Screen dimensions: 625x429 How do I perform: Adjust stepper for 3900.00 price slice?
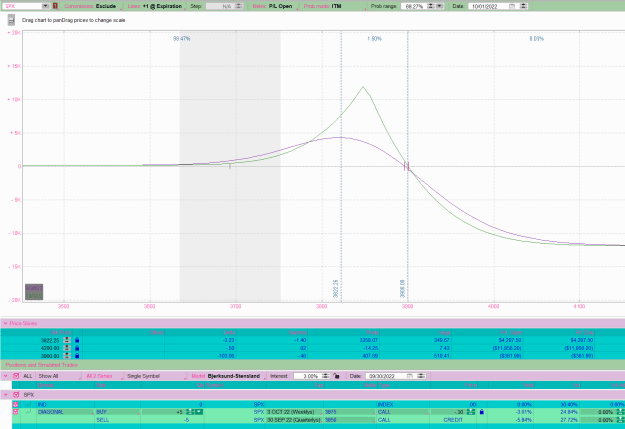[x=67, y=356]
